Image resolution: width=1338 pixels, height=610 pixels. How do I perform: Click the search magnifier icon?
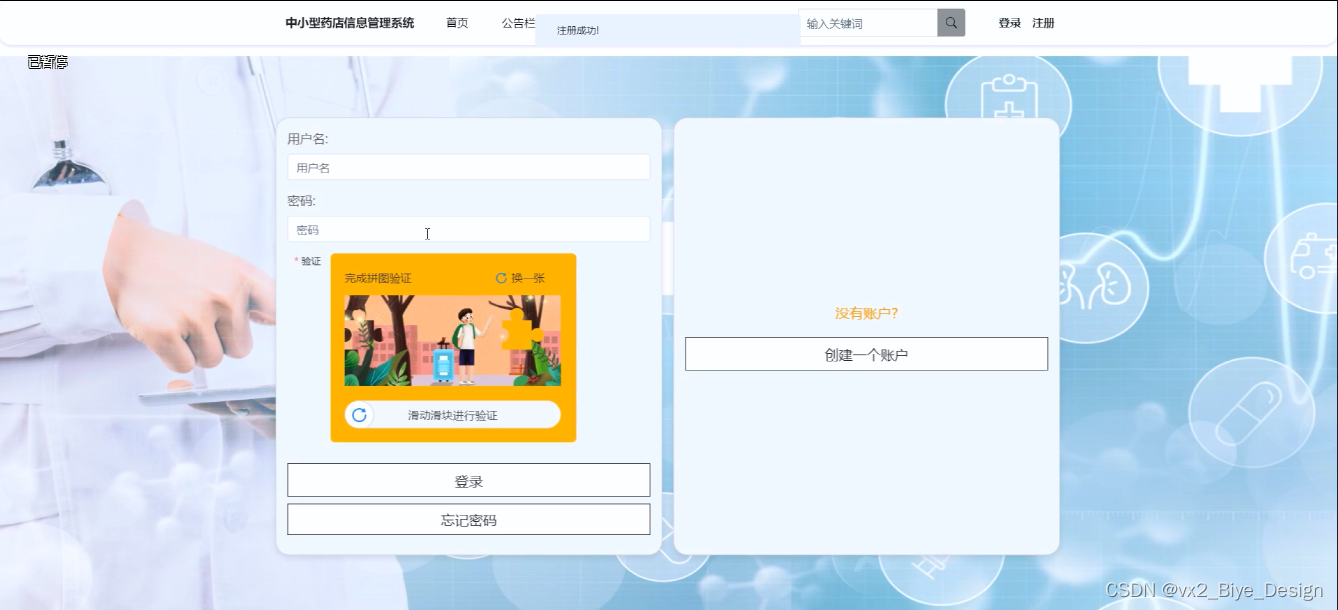(951, 23)
